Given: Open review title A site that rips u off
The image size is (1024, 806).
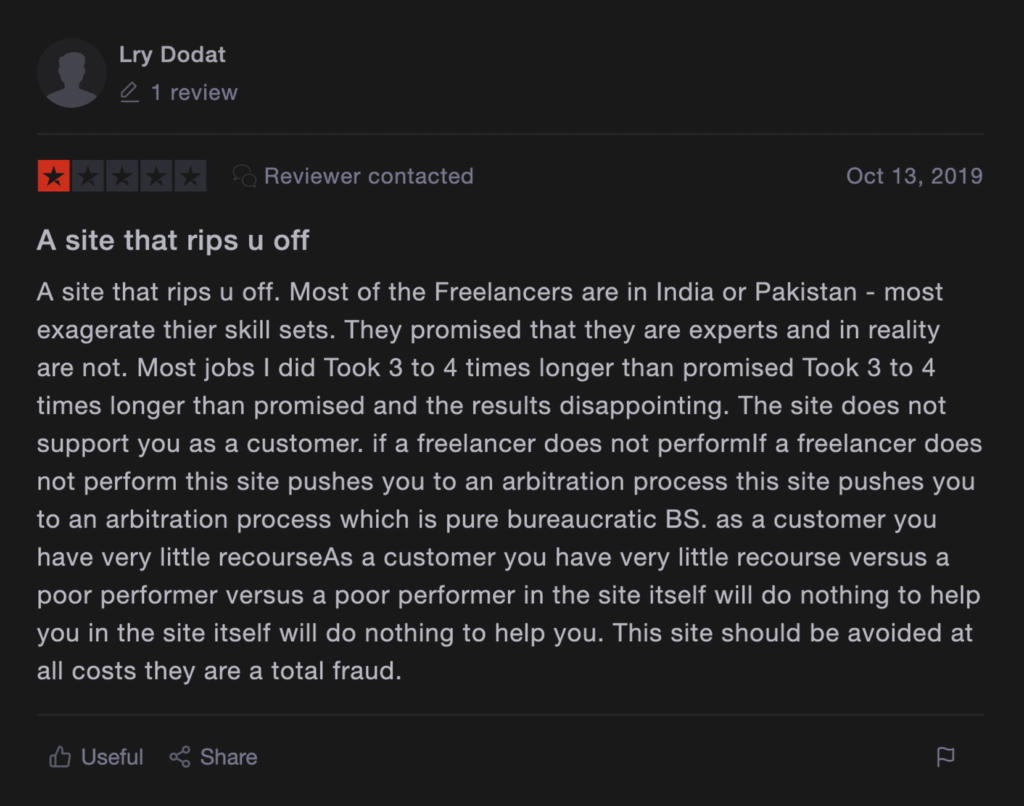Looking at the screenshot, I should click(173, 240).
